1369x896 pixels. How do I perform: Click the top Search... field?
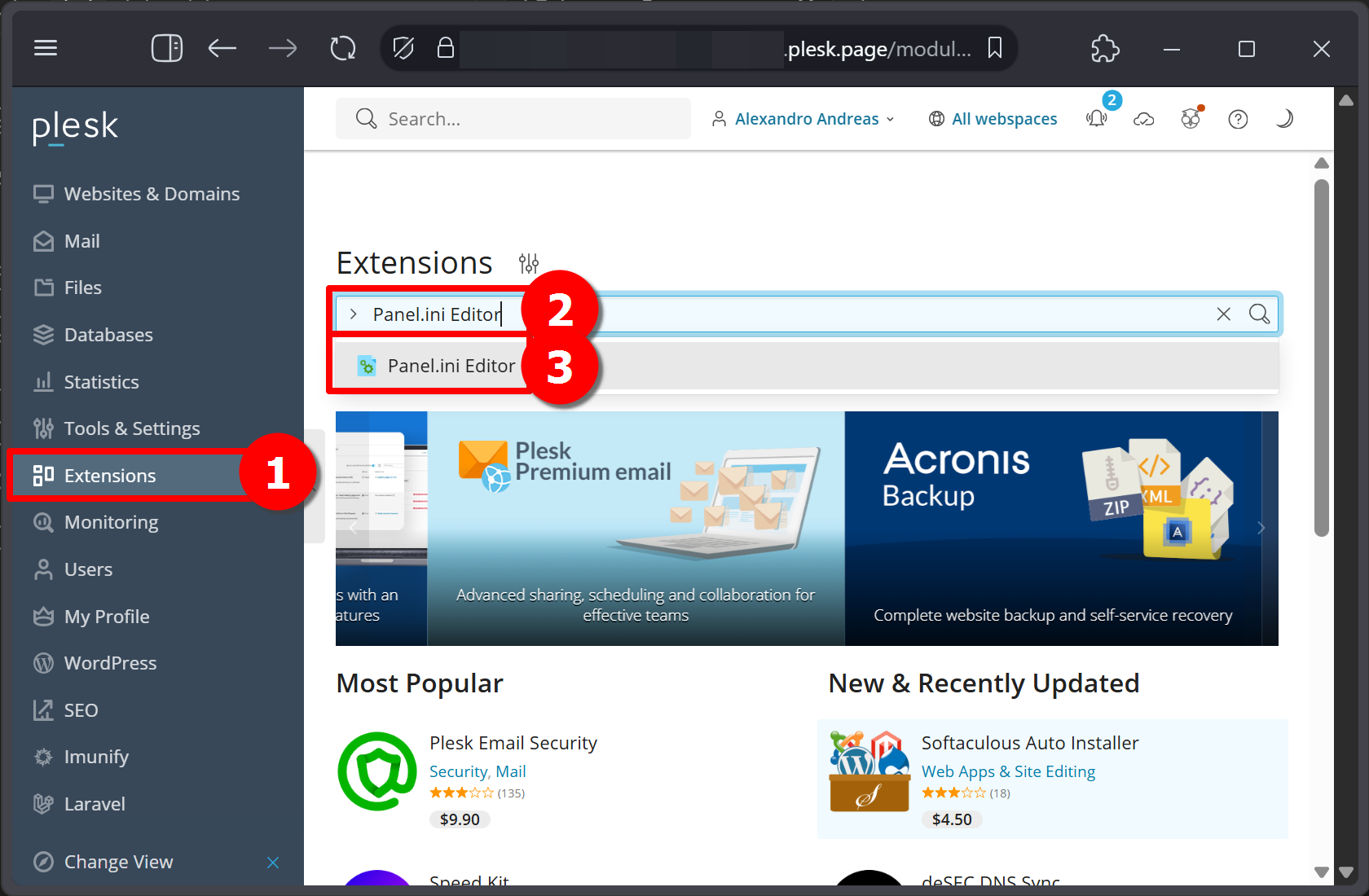[x=513, y=119]
